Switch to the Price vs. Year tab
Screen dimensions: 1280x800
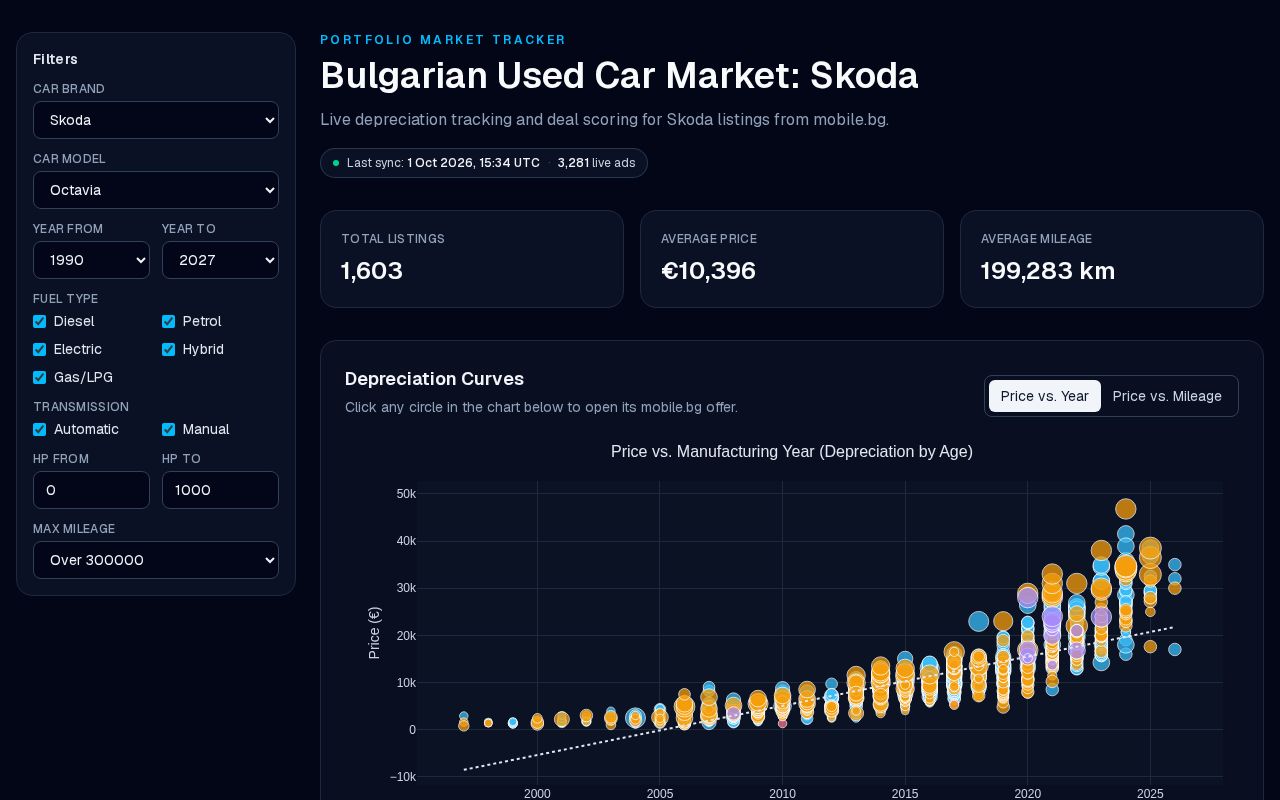pyautogui.click(x=1045, y=396)
